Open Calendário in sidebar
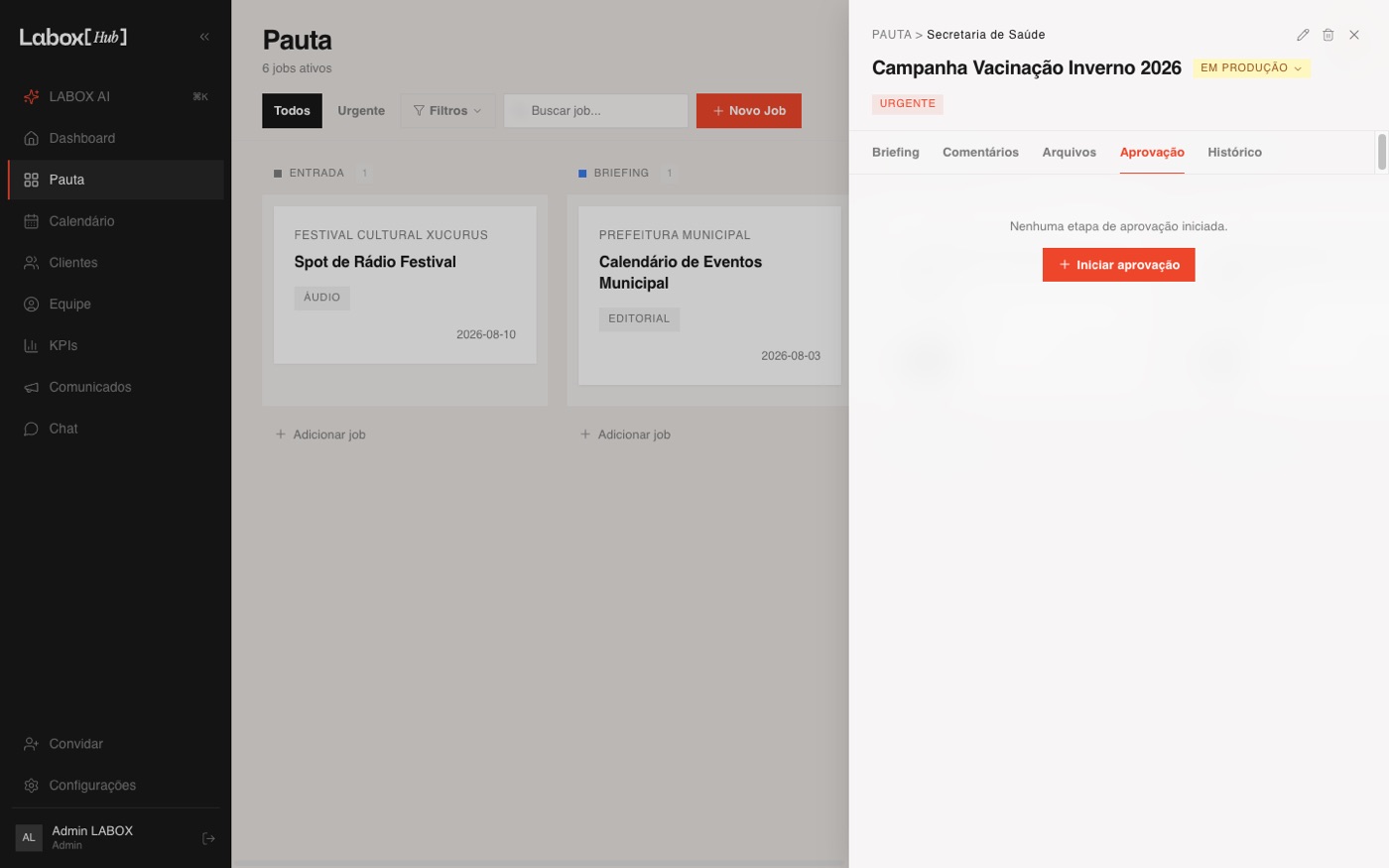The width and height of the screenshot is (1389, 868). tap(115, 221)
